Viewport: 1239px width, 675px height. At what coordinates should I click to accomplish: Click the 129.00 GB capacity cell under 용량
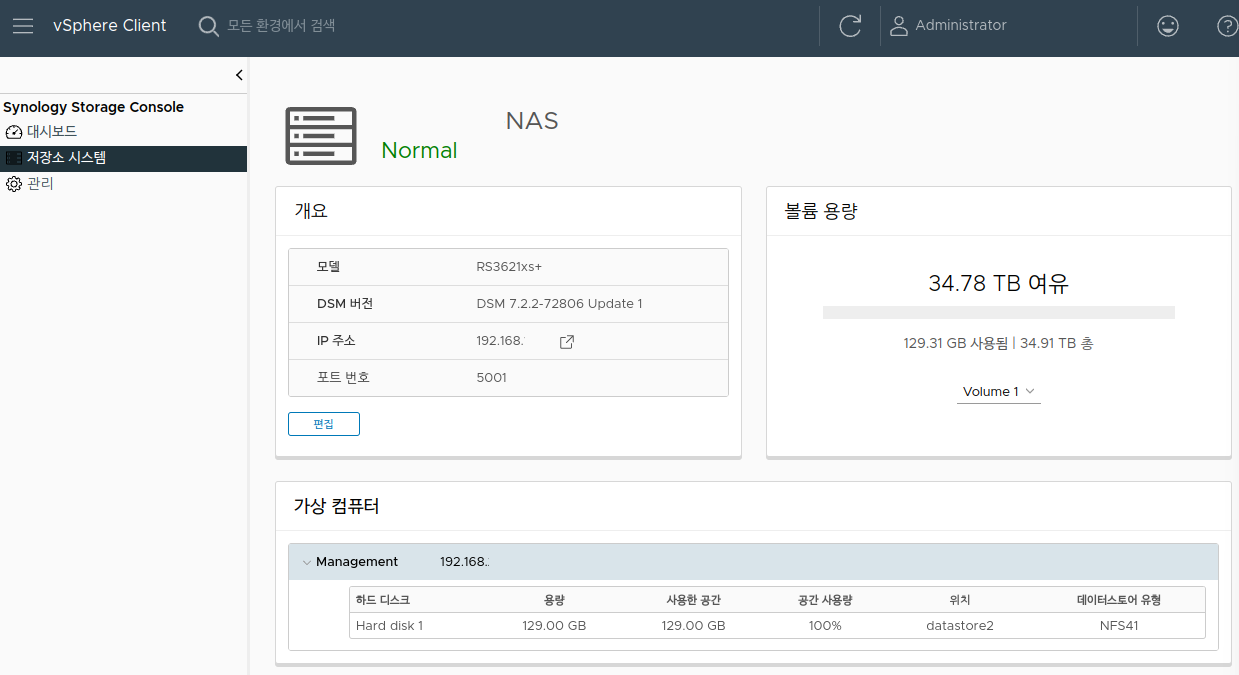[554, 626]
